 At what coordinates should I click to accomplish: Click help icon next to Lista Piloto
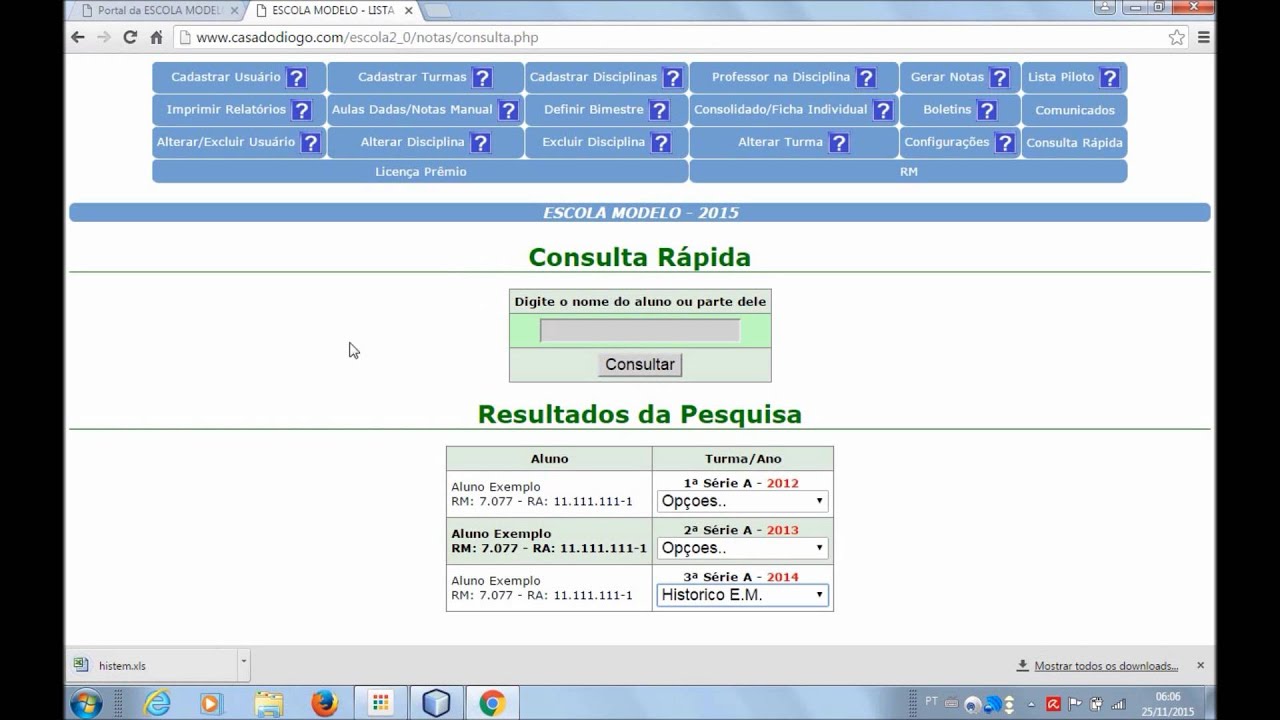[1109, 78]
